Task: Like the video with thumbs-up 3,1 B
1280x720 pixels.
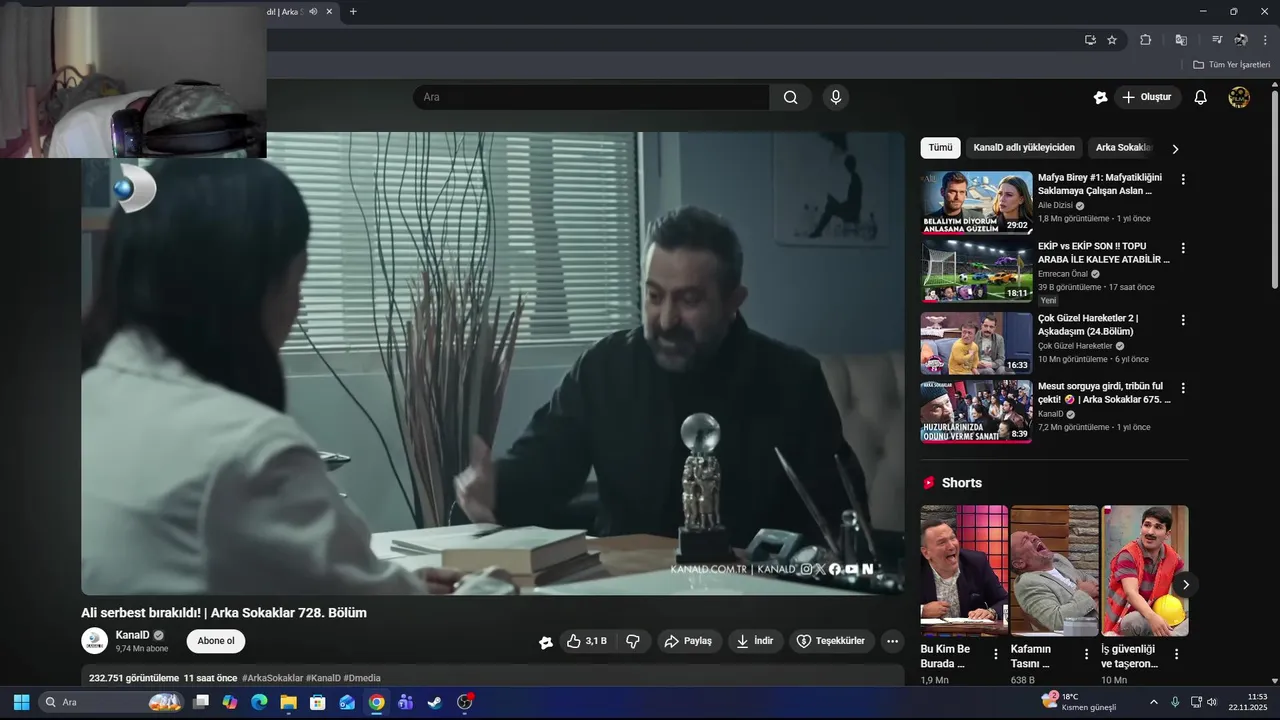Action: (x=588, y=641)
